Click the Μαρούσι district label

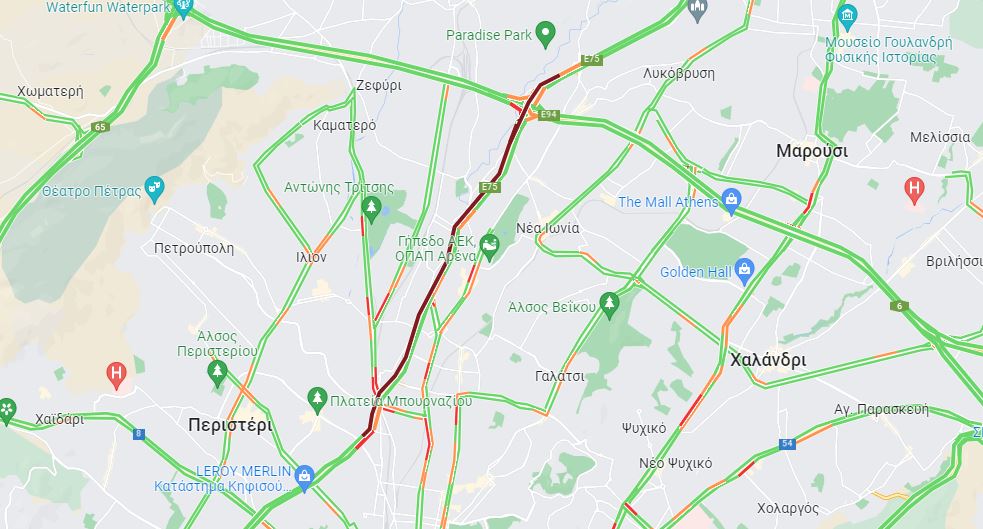pos(812,151)
